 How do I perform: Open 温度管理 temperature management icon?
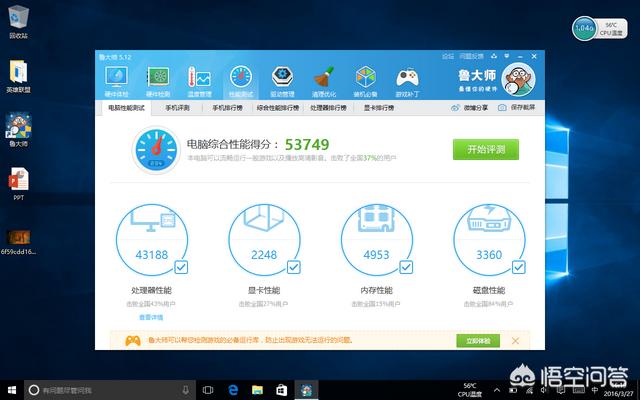199,79
